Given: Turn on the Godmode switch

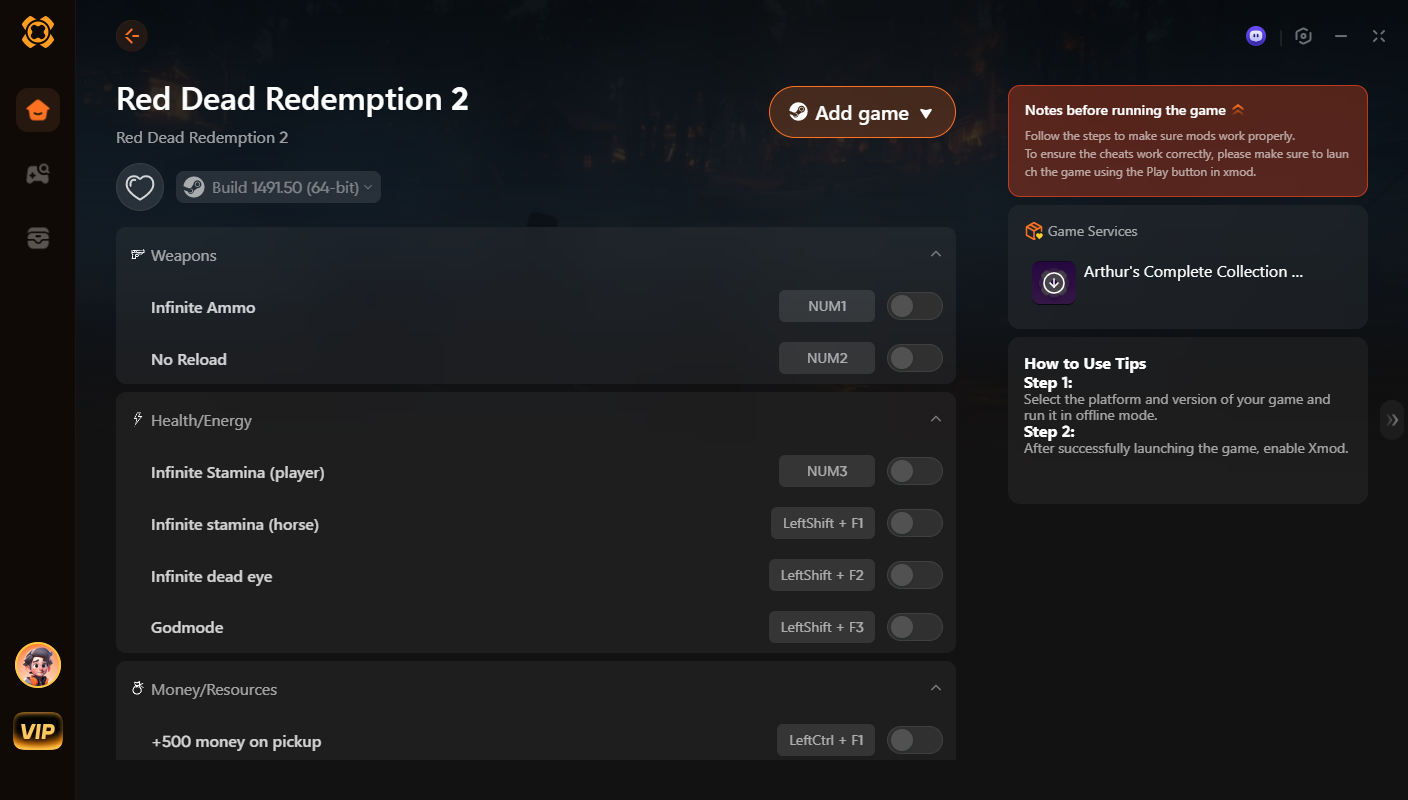Looking at the screenshot, I should coord(914,627).
